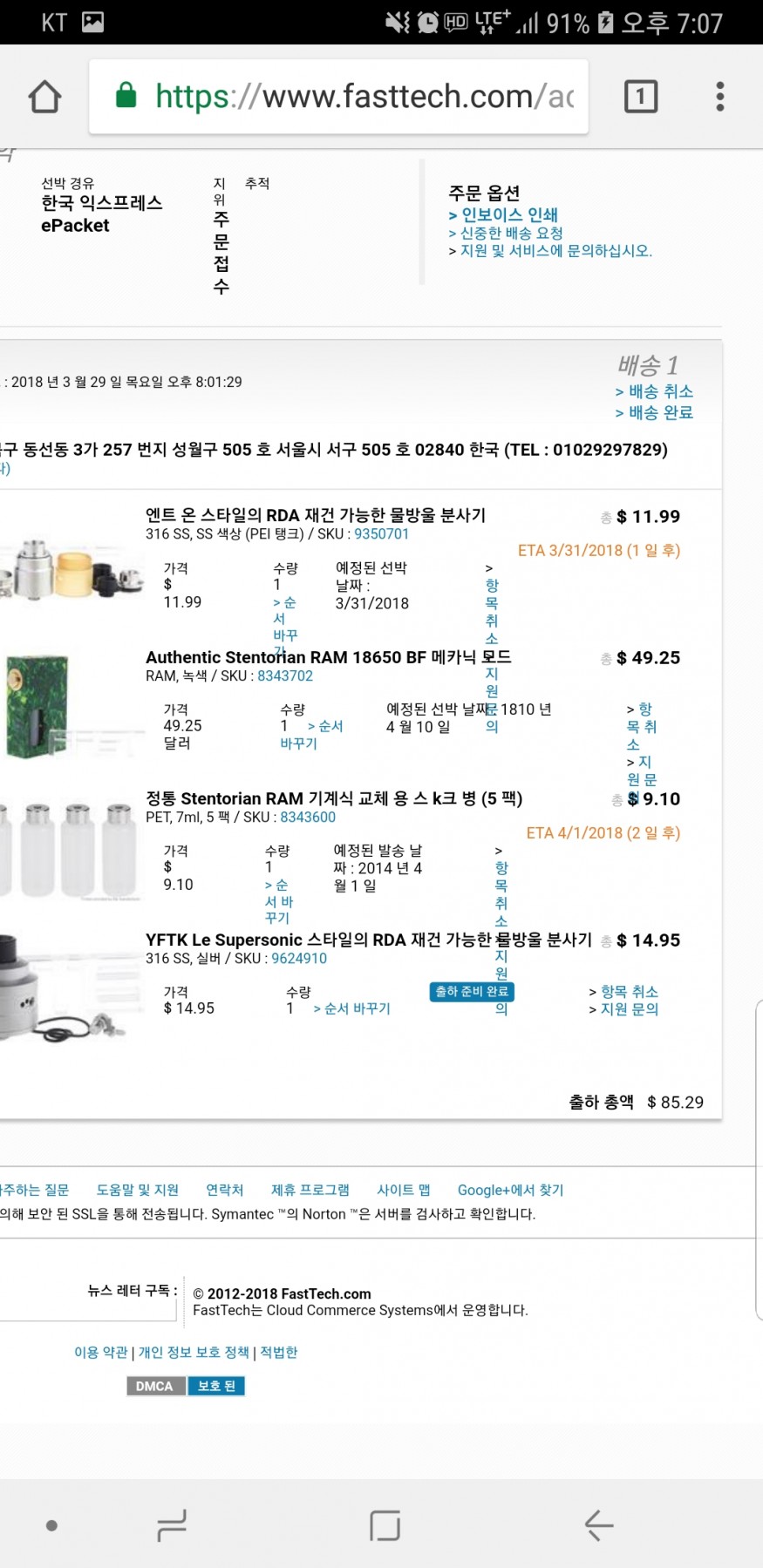
Task: Open the tab switcher showing 1 tab
Action: [641, 96]
